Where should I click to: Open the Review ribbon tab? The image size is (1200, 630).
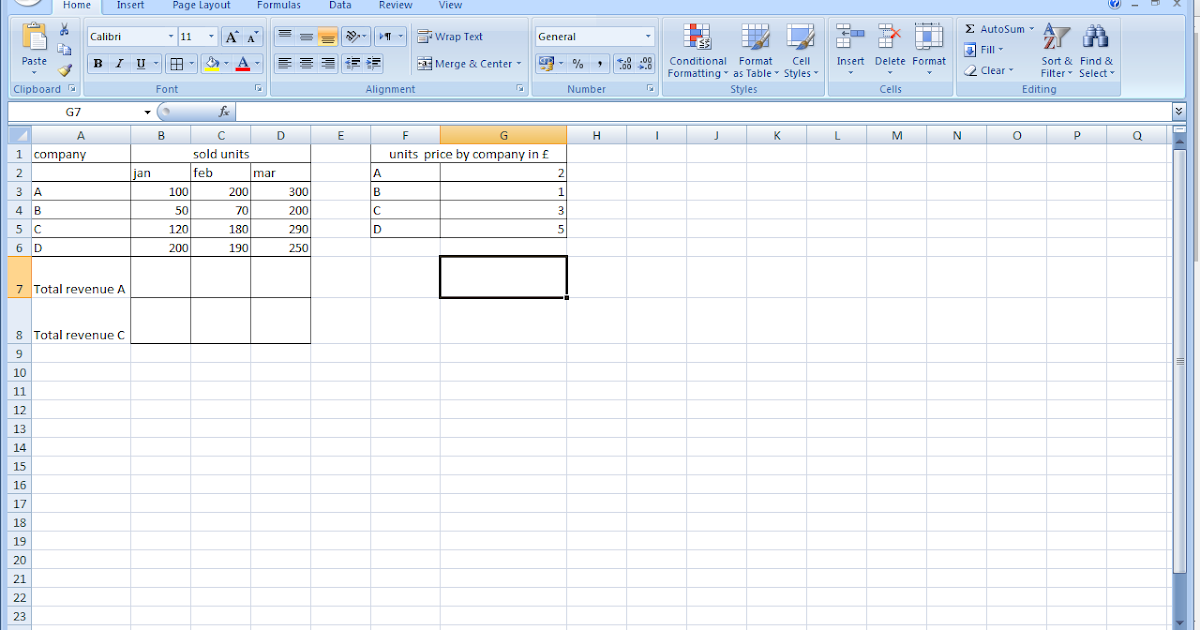click(395, 5)
